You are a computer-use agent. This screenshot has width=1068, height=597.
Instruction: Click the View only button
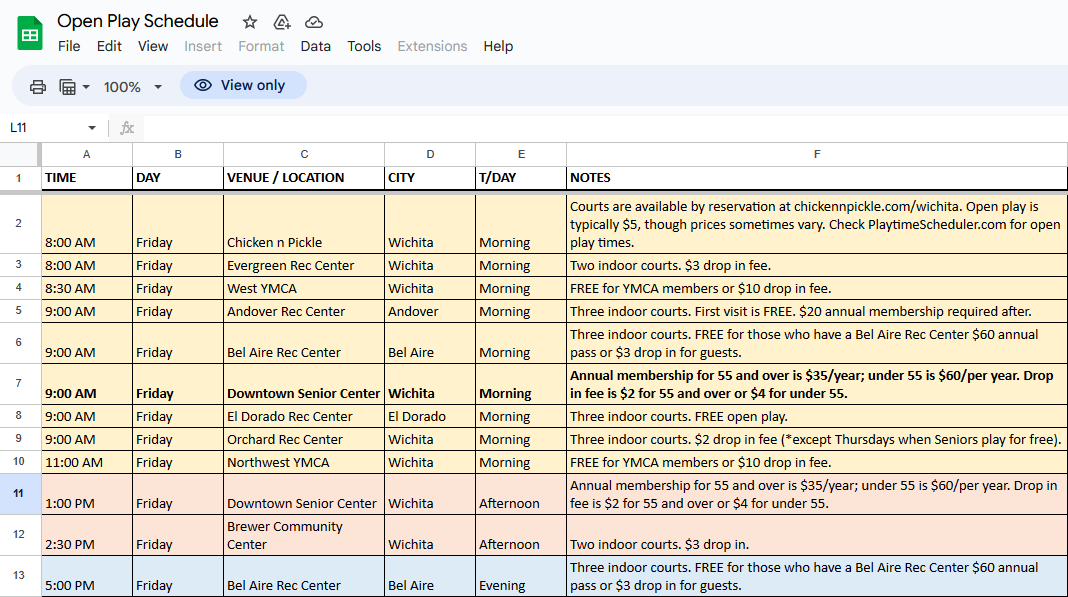243,85
